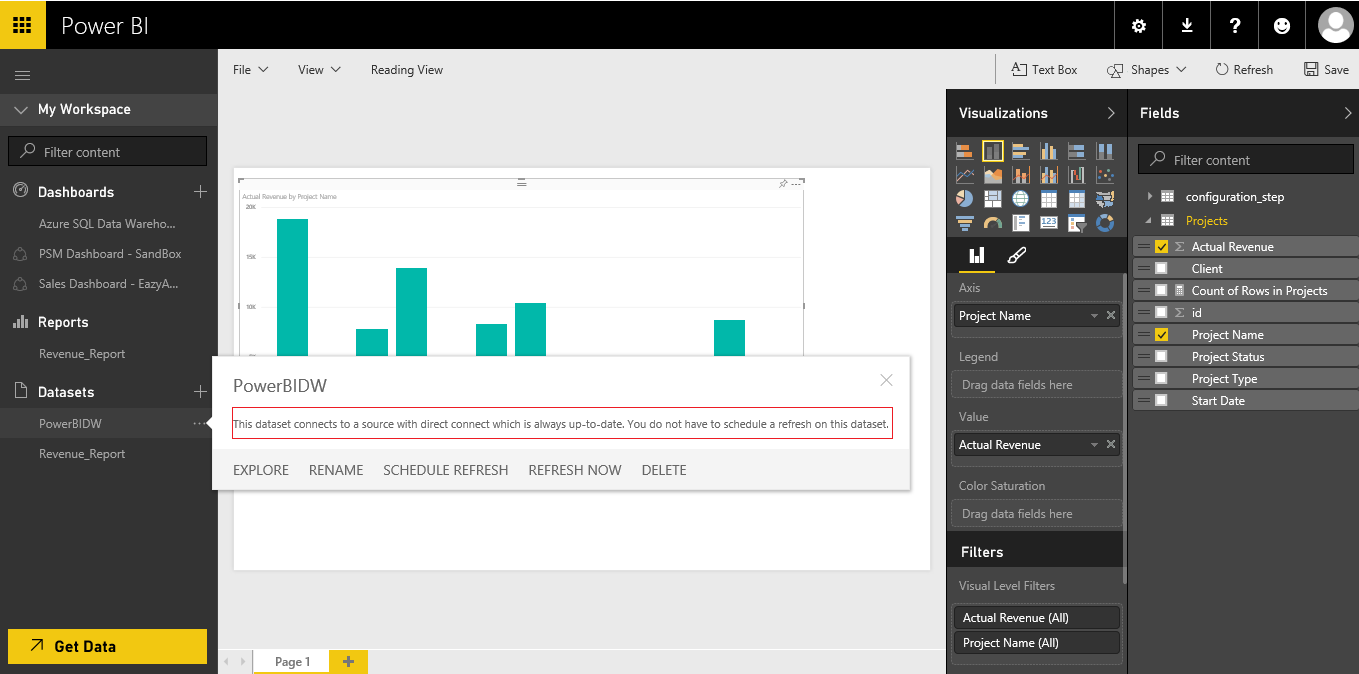Choose the clustered bar chart visualization
The width and height of the screenshot is (1359, 674).
tap(1021, 151)
